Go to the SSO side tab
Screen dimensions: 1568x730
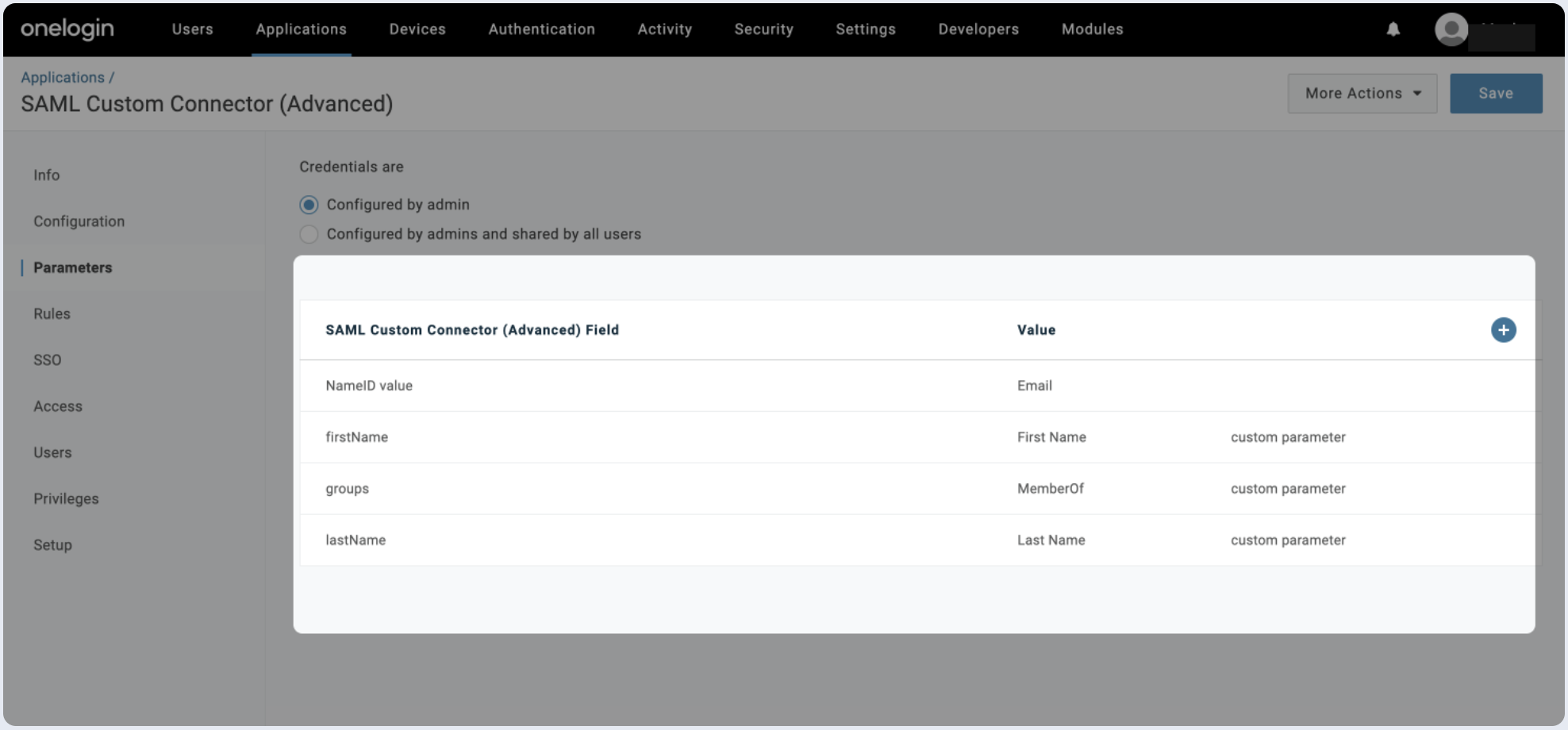click(x=47, y=360)
